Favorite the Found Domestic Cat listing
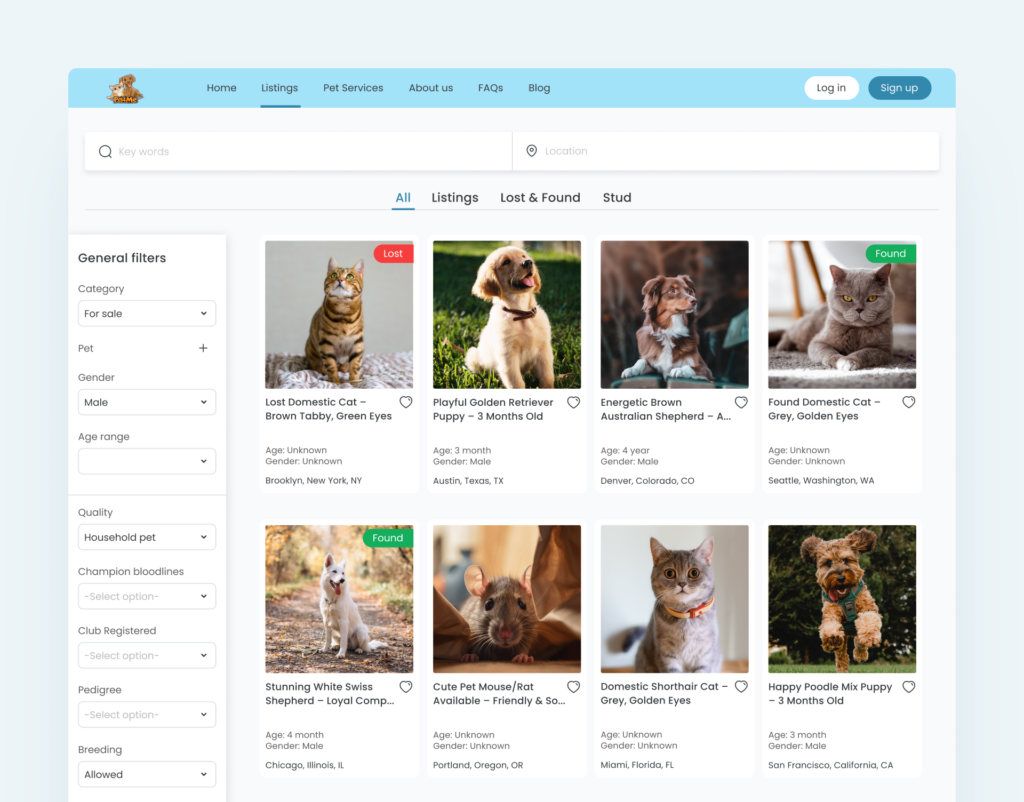The width and height of the screenshot is (1024, 802). 908,402
